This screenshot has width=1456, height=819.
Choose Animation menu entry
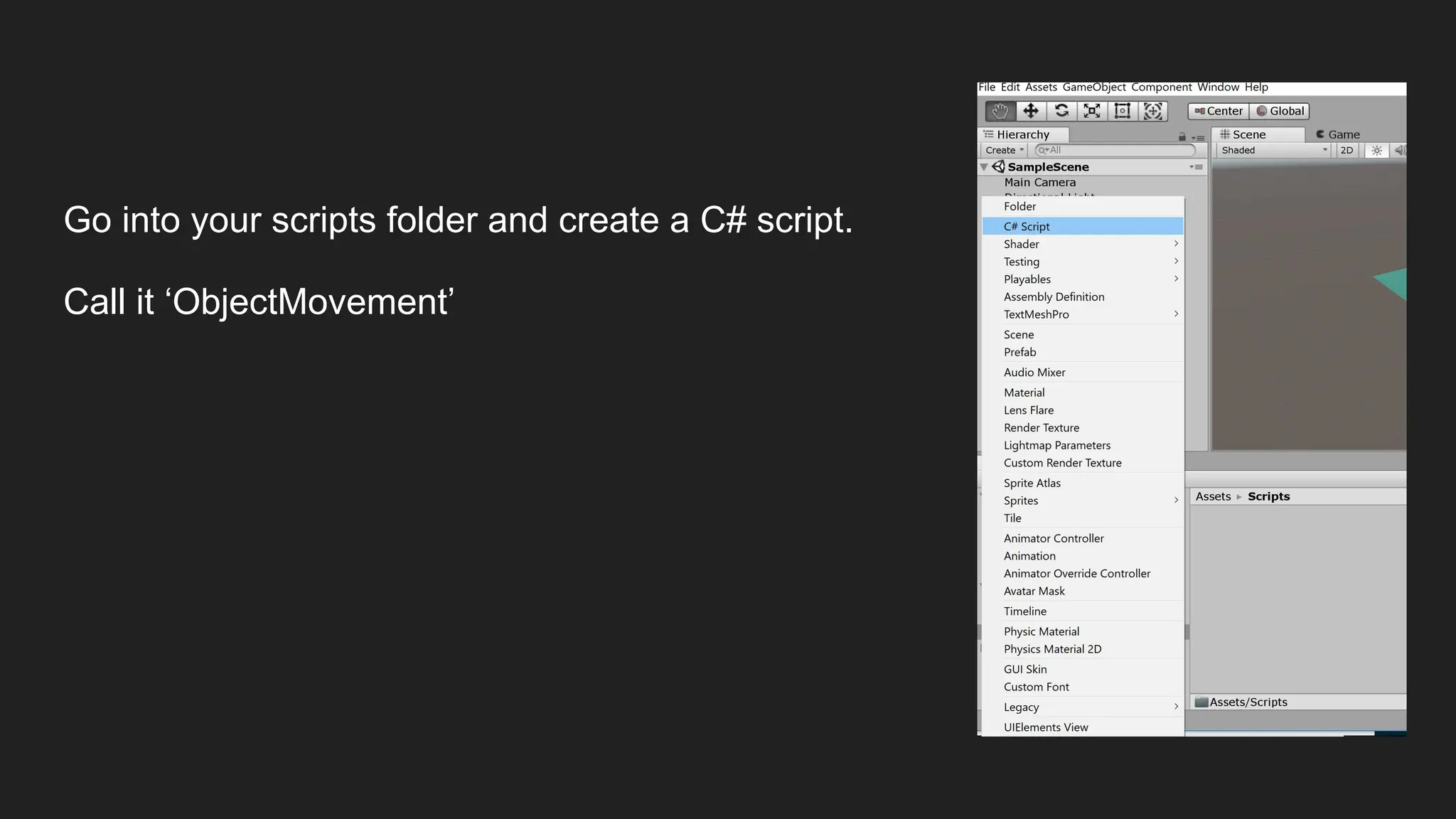point(1083,556)
